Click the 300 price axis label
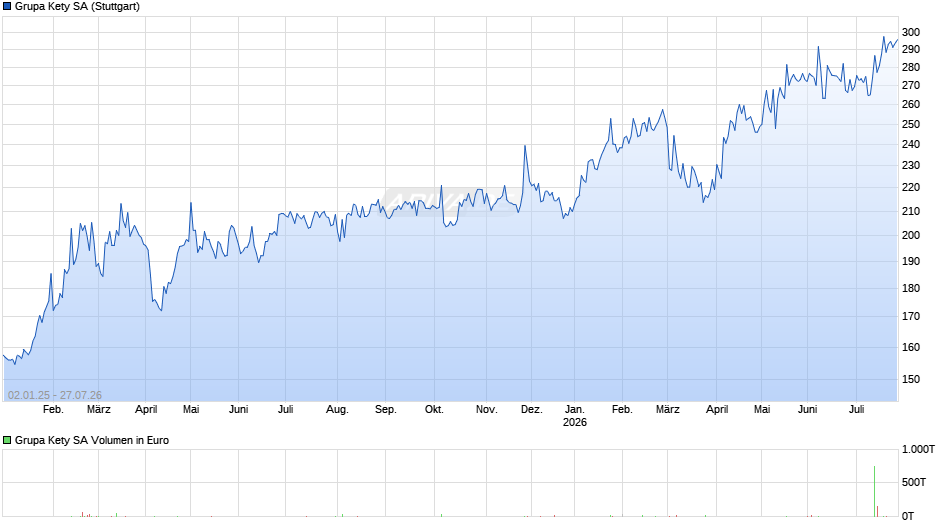The height and width of the screenshot is (526, 940). point(911,32)
